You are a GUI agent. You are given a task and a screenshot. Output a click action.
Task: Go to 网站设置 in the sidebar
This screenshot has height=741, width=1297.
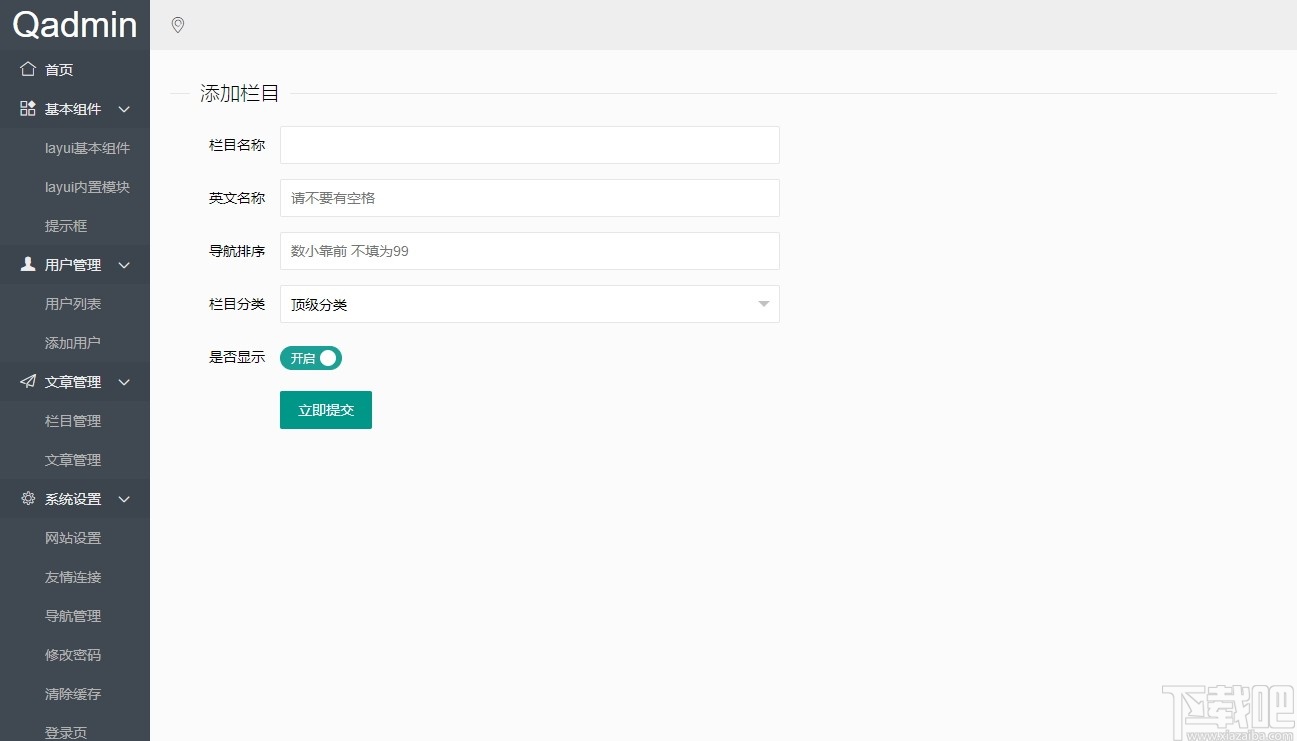[x=72, y=537]
